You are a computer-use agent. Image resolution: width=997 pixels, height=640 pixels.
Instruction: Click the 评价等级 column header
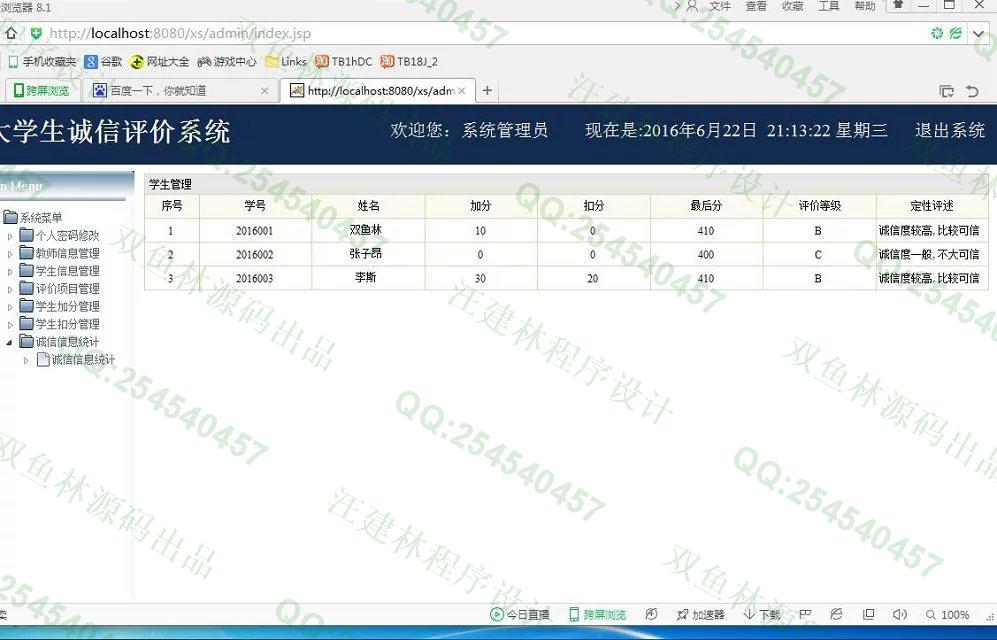(820, 206)
